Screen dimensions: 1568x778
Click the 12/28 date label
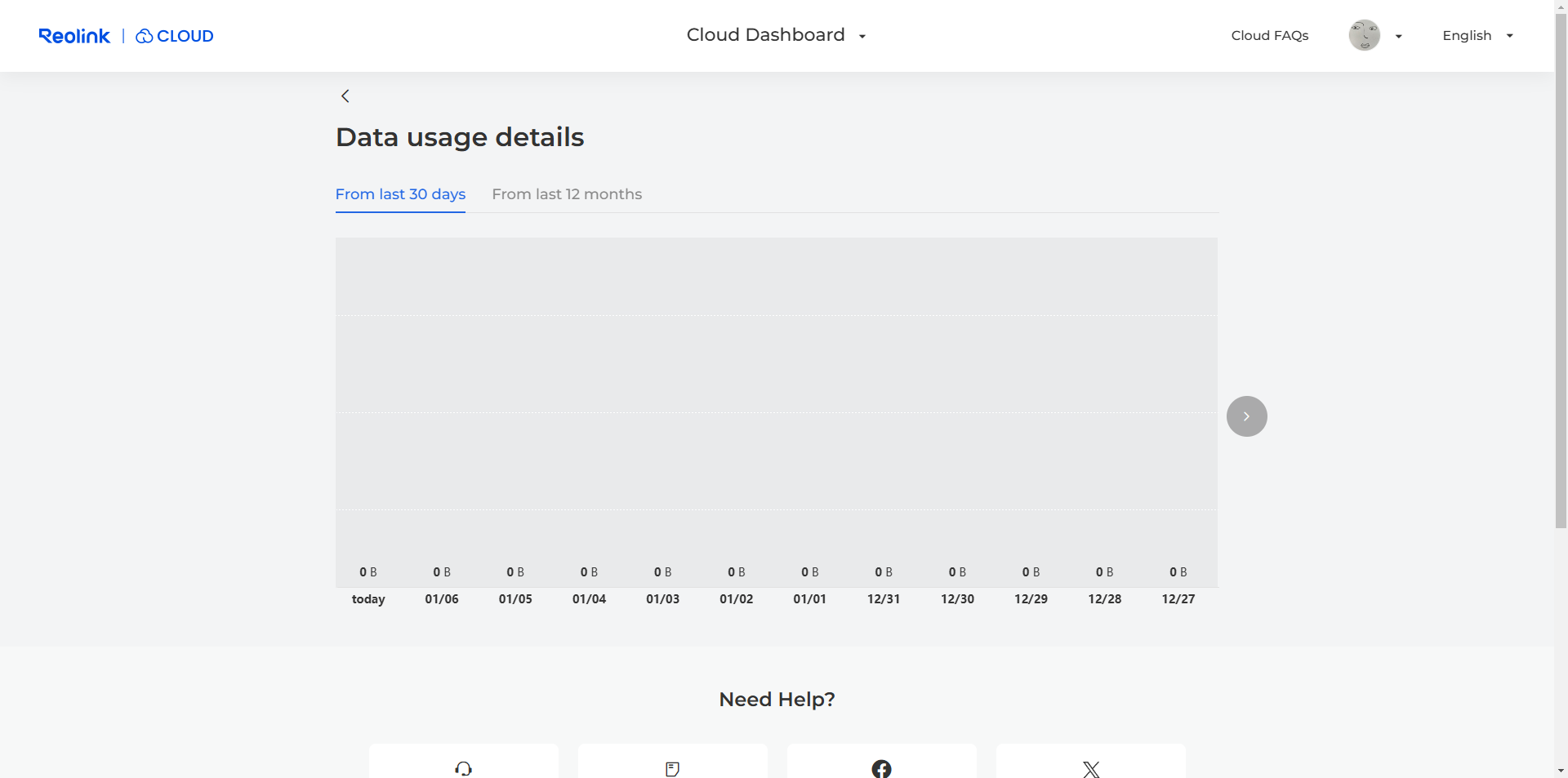[x=1105, y=599]
